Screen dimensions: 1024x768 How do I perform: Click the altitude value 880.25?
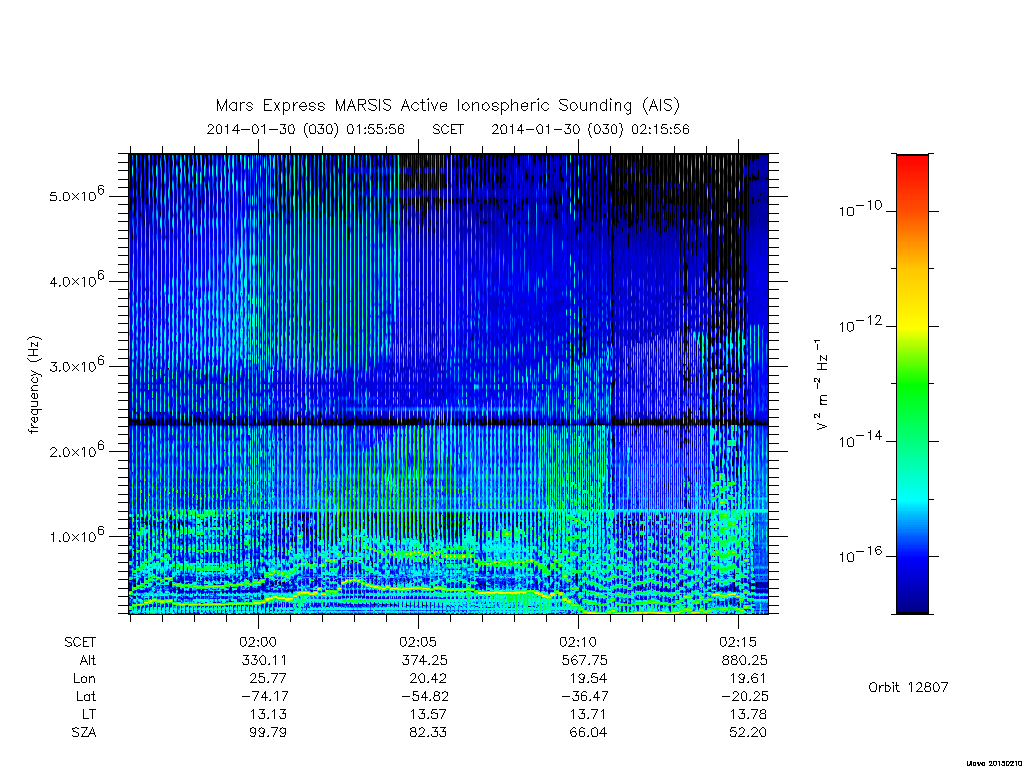tap(744, 660)
